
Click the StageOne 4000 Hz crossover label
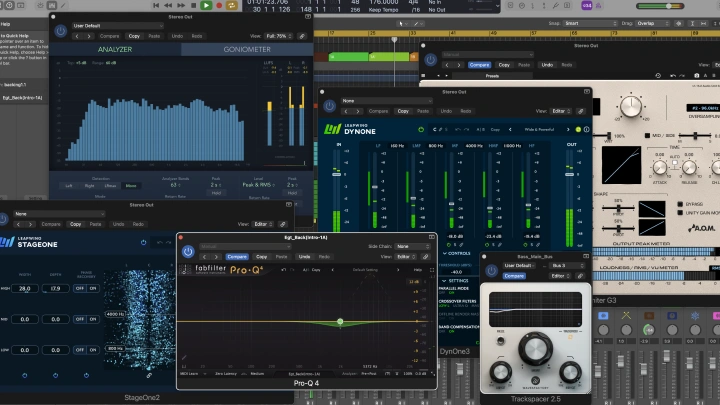(x=115, y=314)
